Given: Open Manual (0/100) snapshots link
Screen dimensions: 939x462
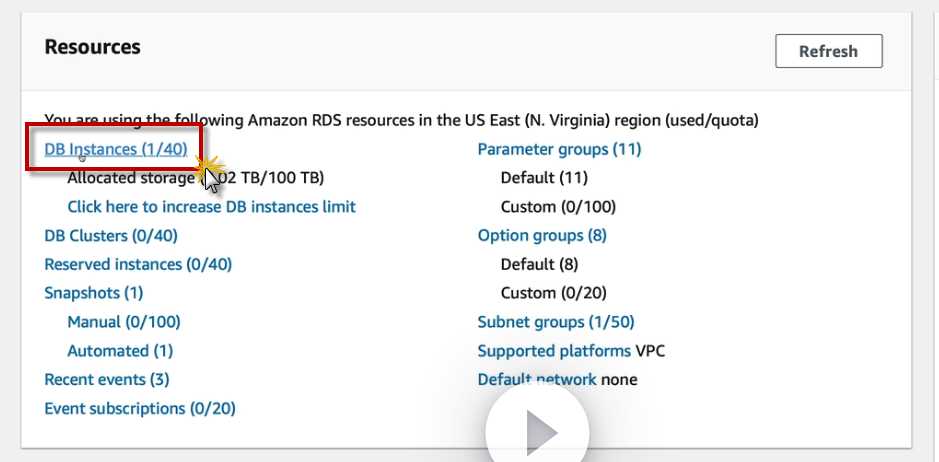Looking at the screenshot, I should [123, 322].
